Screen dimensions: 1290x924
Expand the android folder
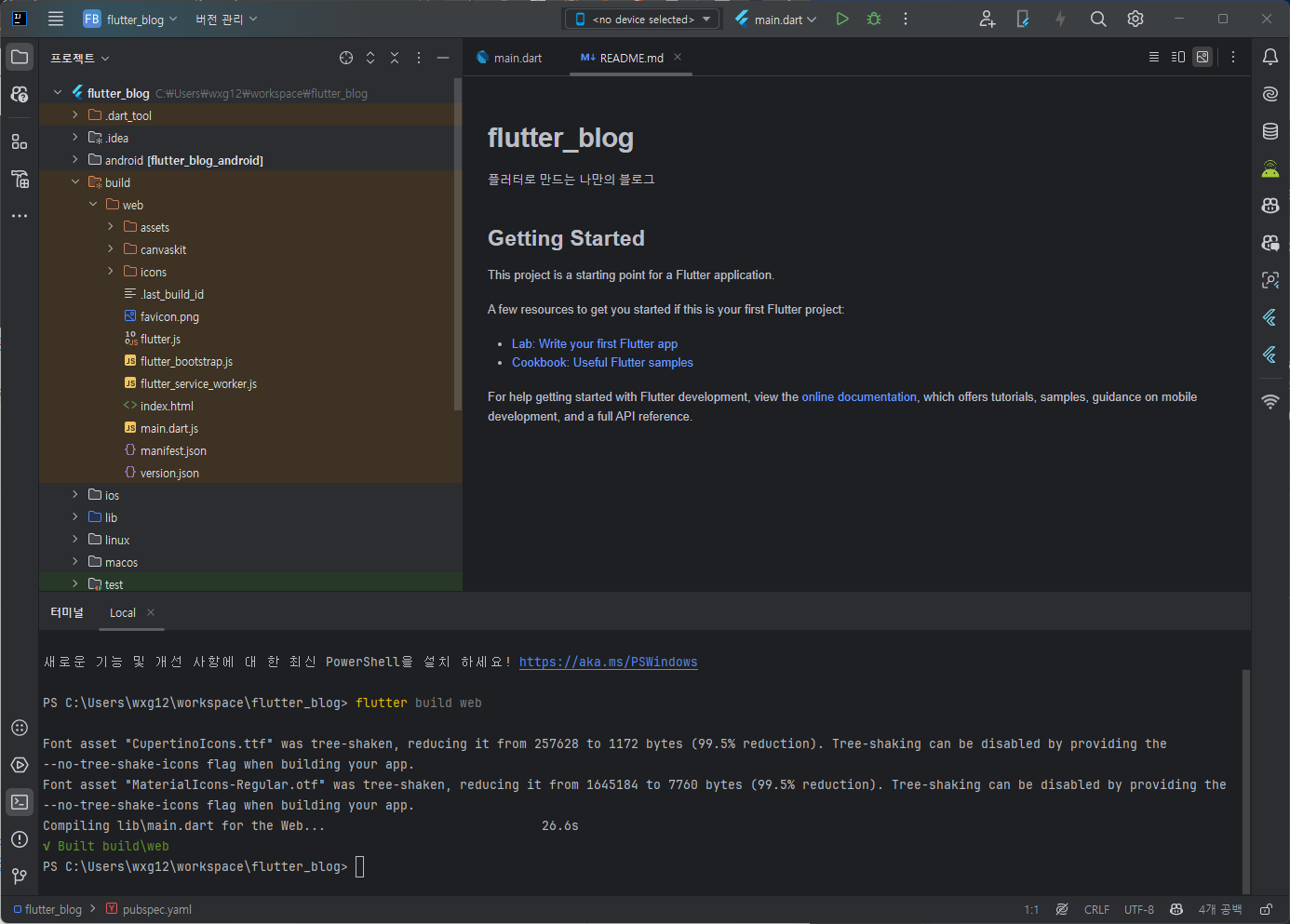75,160
